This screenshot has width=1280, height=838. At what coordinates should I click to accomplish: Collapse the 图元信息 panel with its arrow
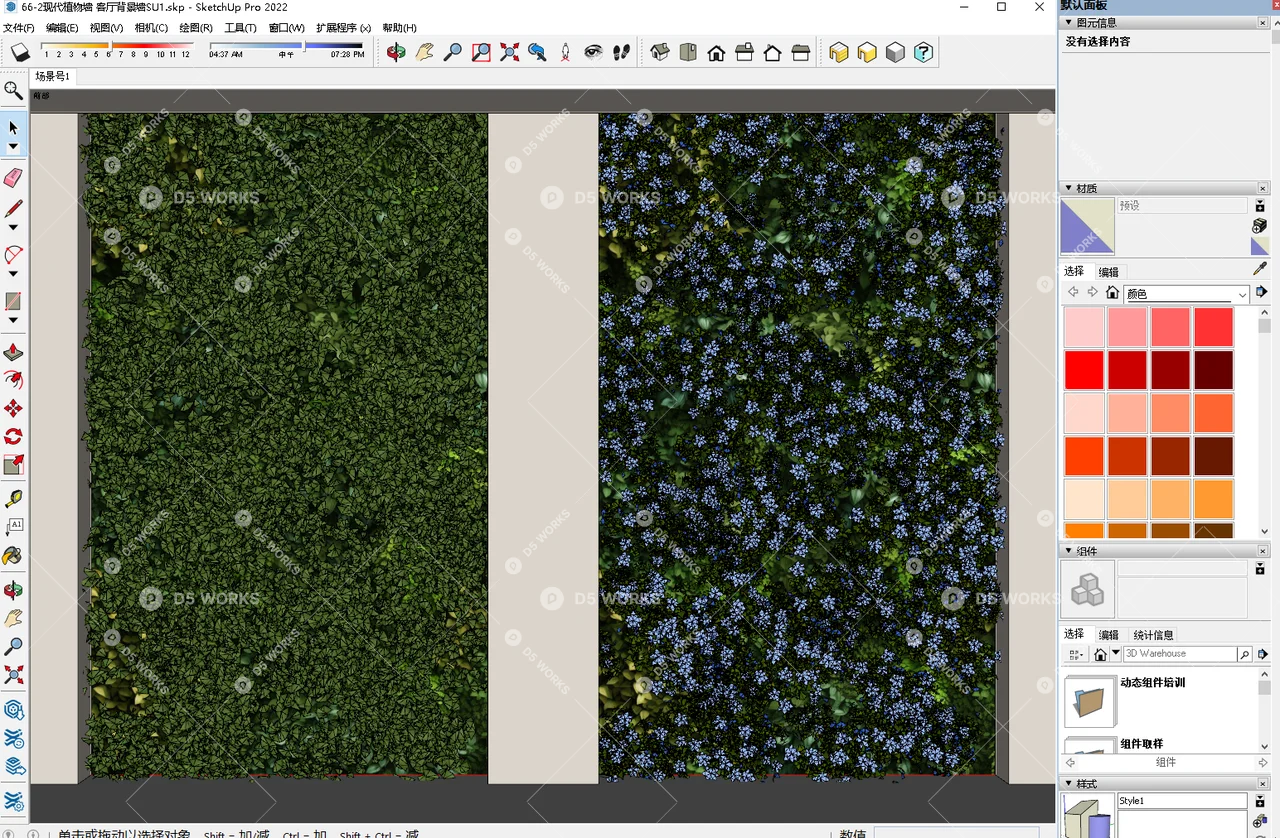1069,21
